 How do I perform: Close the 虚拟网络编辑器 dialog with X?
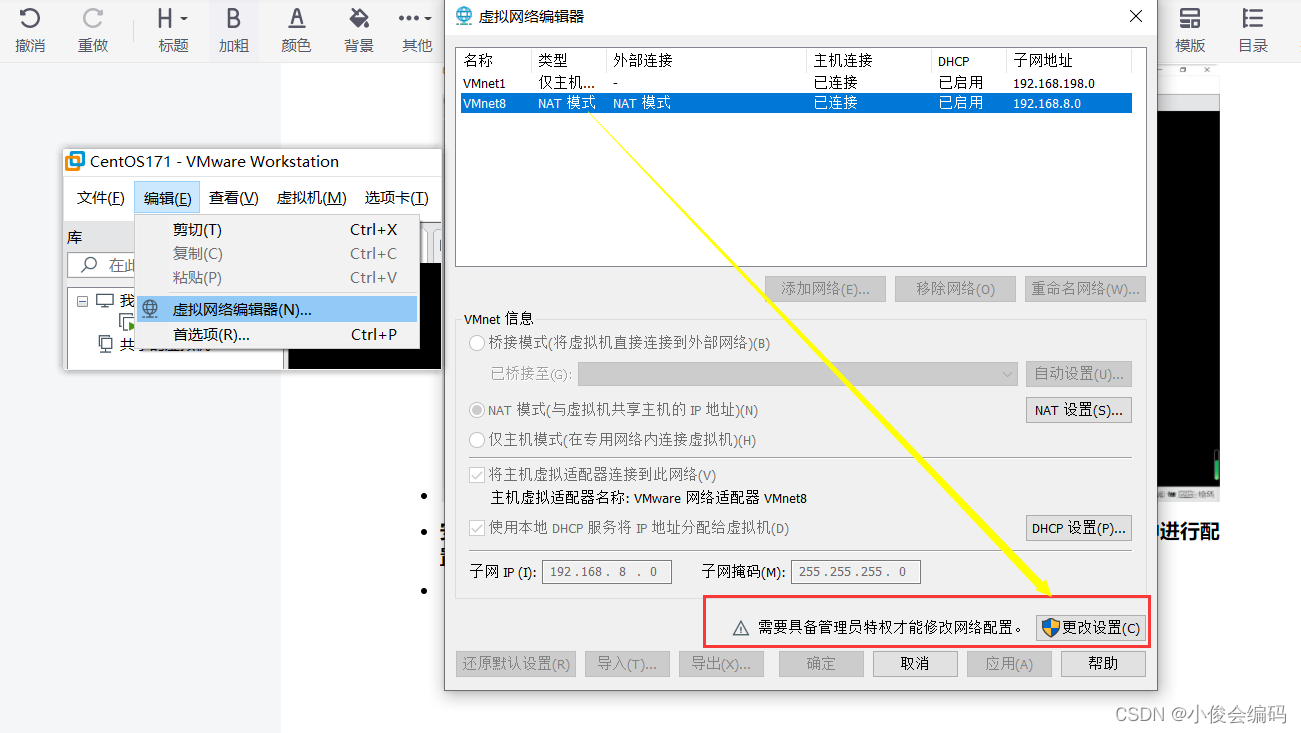coord(1135,16)
